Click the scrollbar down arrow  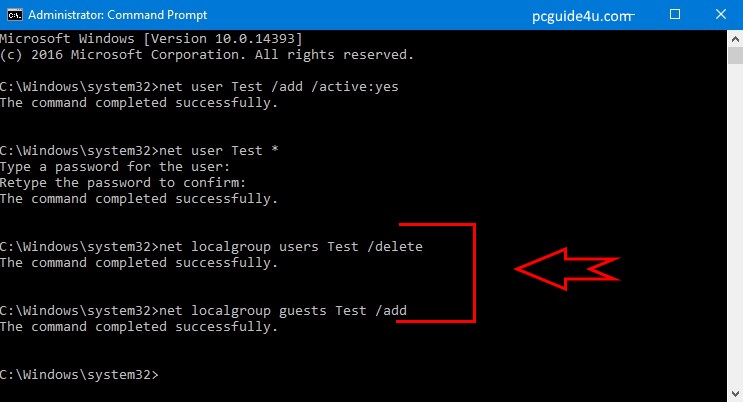click(734, 393)
